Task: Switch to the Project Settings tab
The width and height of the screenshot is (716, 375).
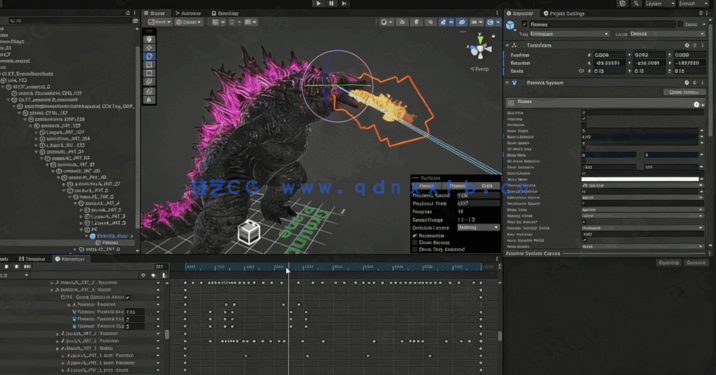Action: (x=564, y=13)
